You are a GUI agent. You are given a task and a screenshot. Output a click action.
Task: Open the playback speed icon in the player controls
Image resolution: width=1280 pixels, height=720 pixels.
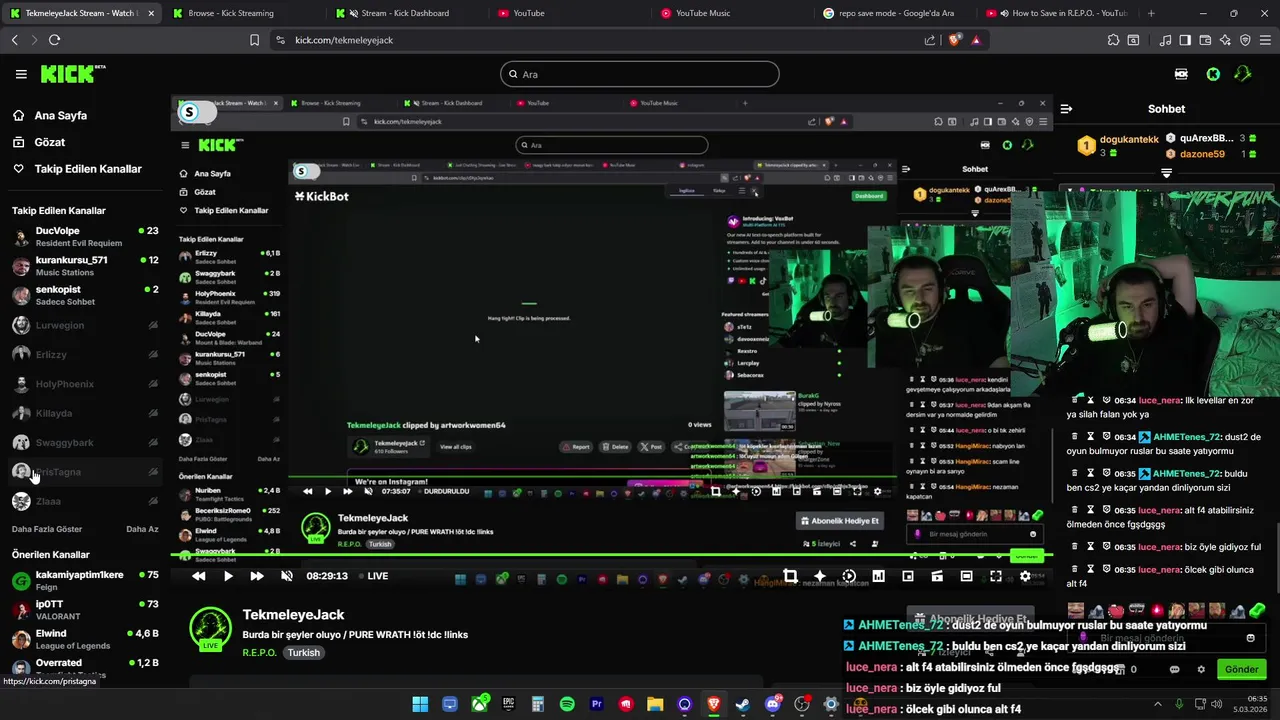click(x=849, y=576)
